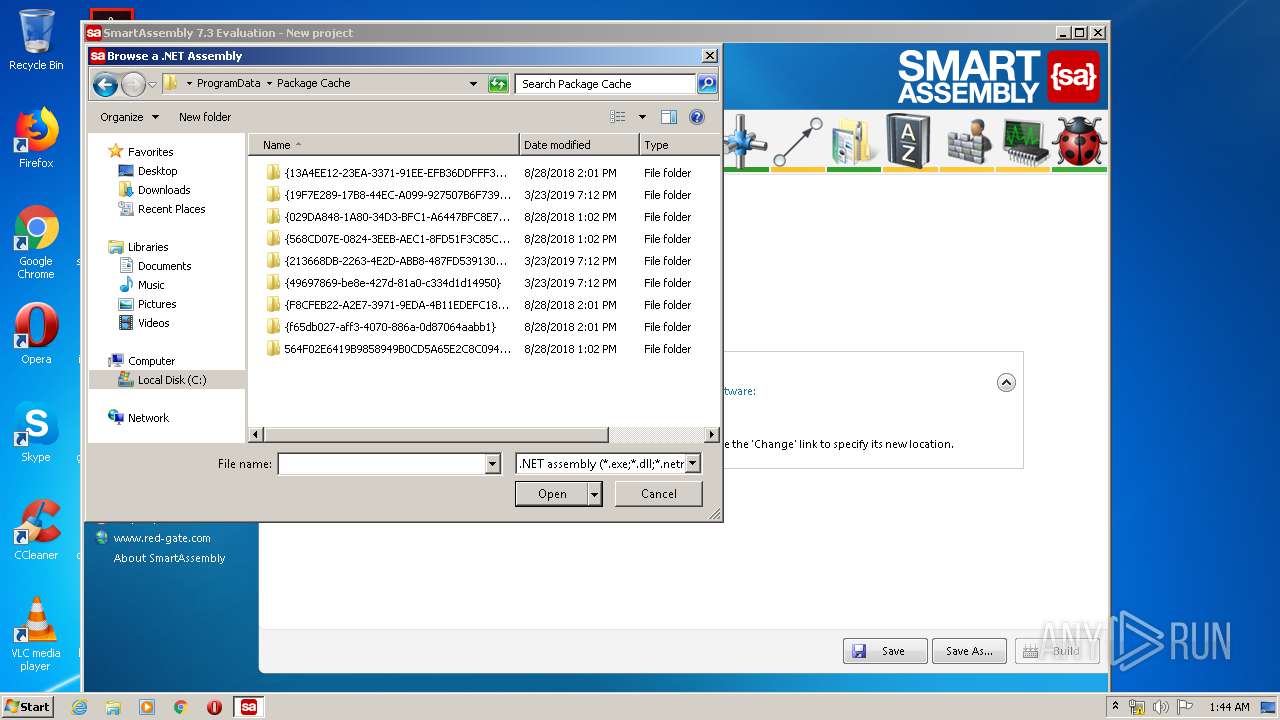The width and height of the screenshot is (1280, 720).
Task: Click the arrow pruning icon in SmartAssembly toolbar
Action: (798, 141)
